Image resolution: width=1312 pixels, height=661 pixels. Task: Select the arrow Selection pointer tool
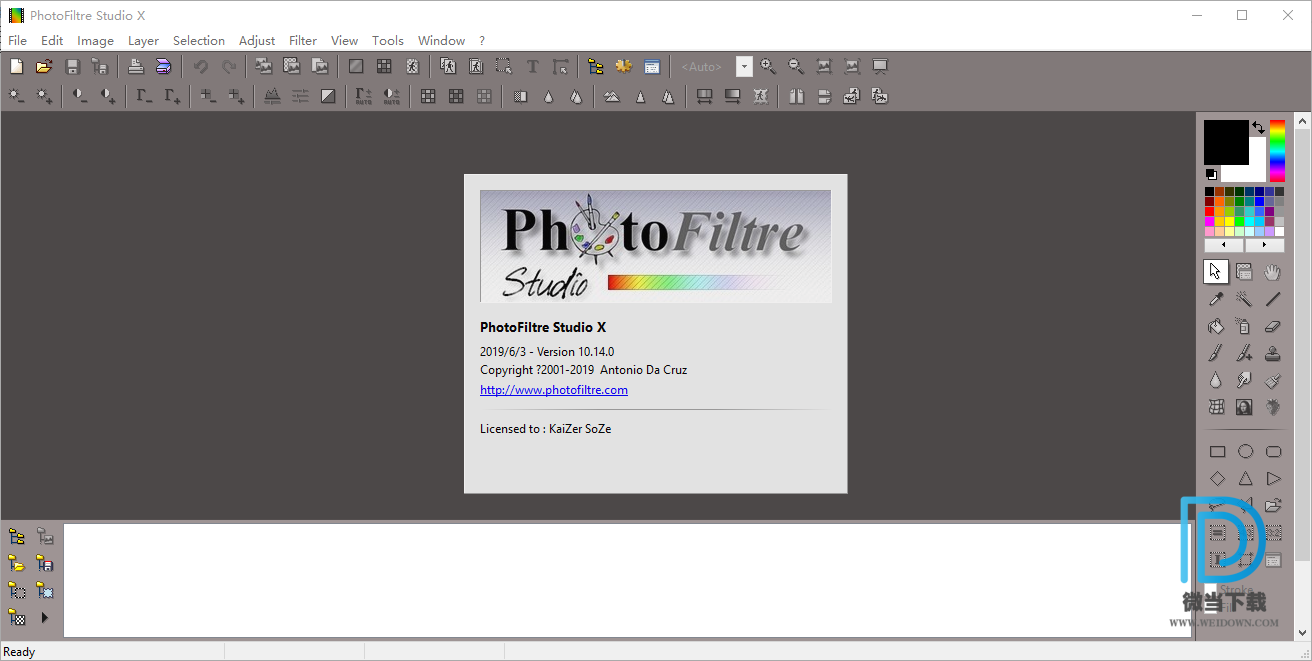coord(1216,271)
